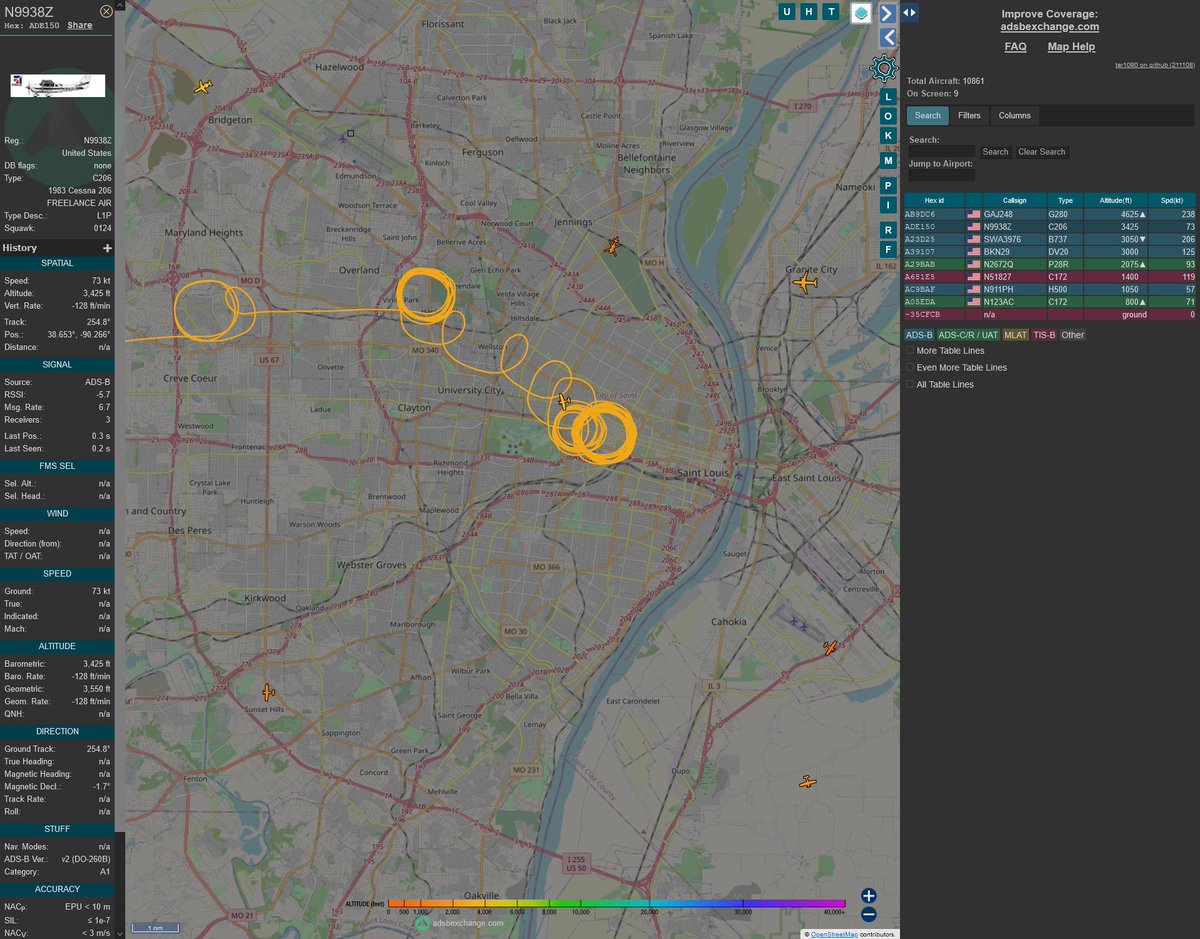This screenshot has width=1200, height=939.
Task: Select the N123AC C172 row
Action: pyautogui.click(x=1050, y=301)
